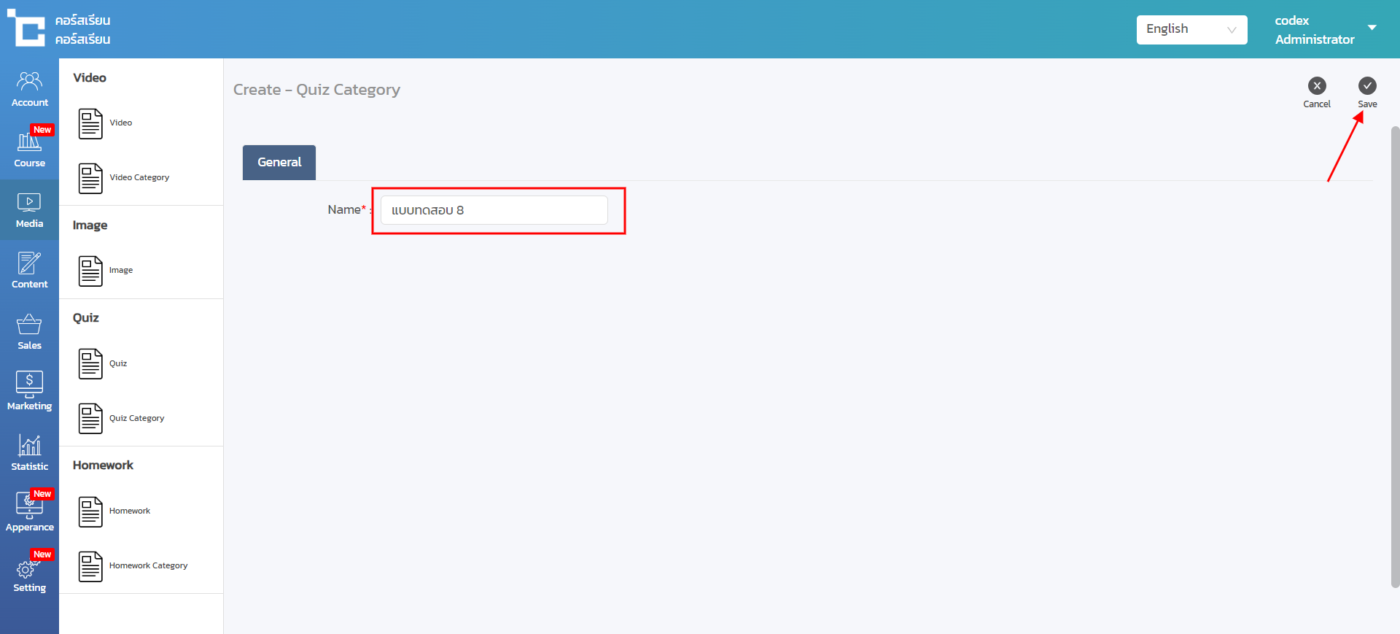Go to Content in the sidebar
Image resolution: width=1400 pixels, height=634 pixels.
[29, 270]
